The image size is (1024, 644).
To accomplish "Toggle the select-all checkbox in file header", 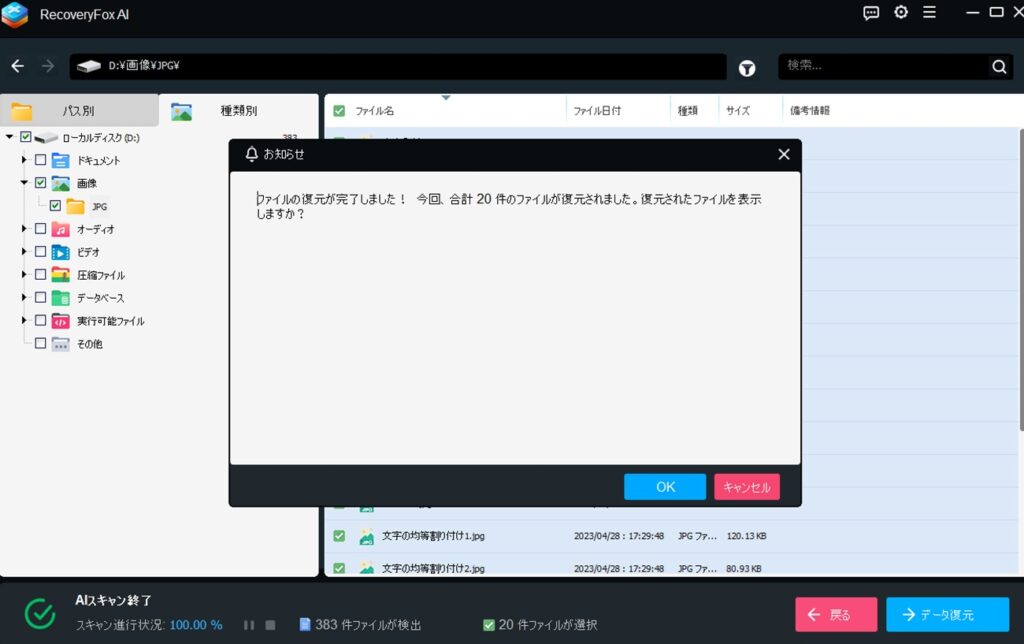I will point(339,111).
